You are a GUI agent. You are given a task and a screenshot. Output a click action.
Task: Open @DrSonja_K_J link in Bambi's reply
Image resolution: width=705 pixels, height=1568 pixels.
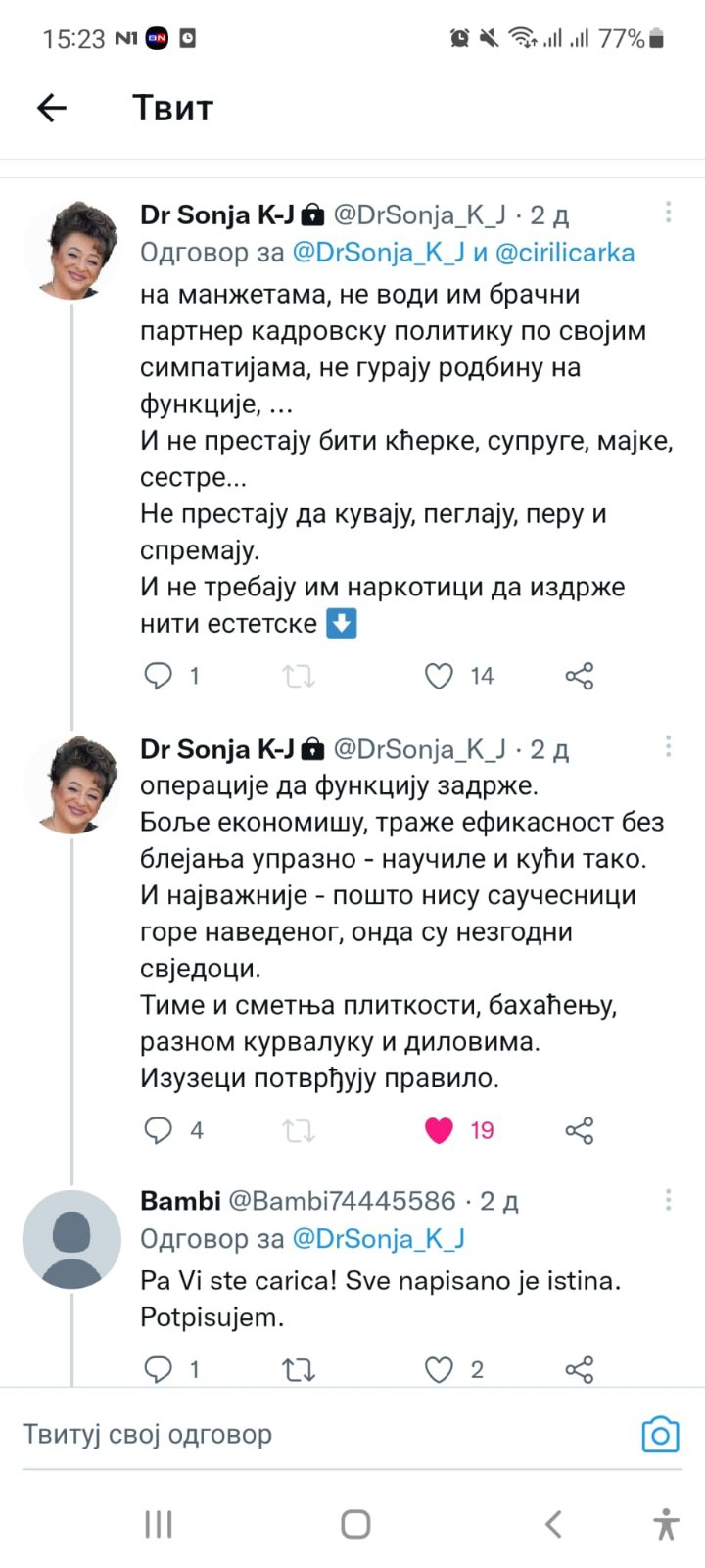(x=378, y=1239)
